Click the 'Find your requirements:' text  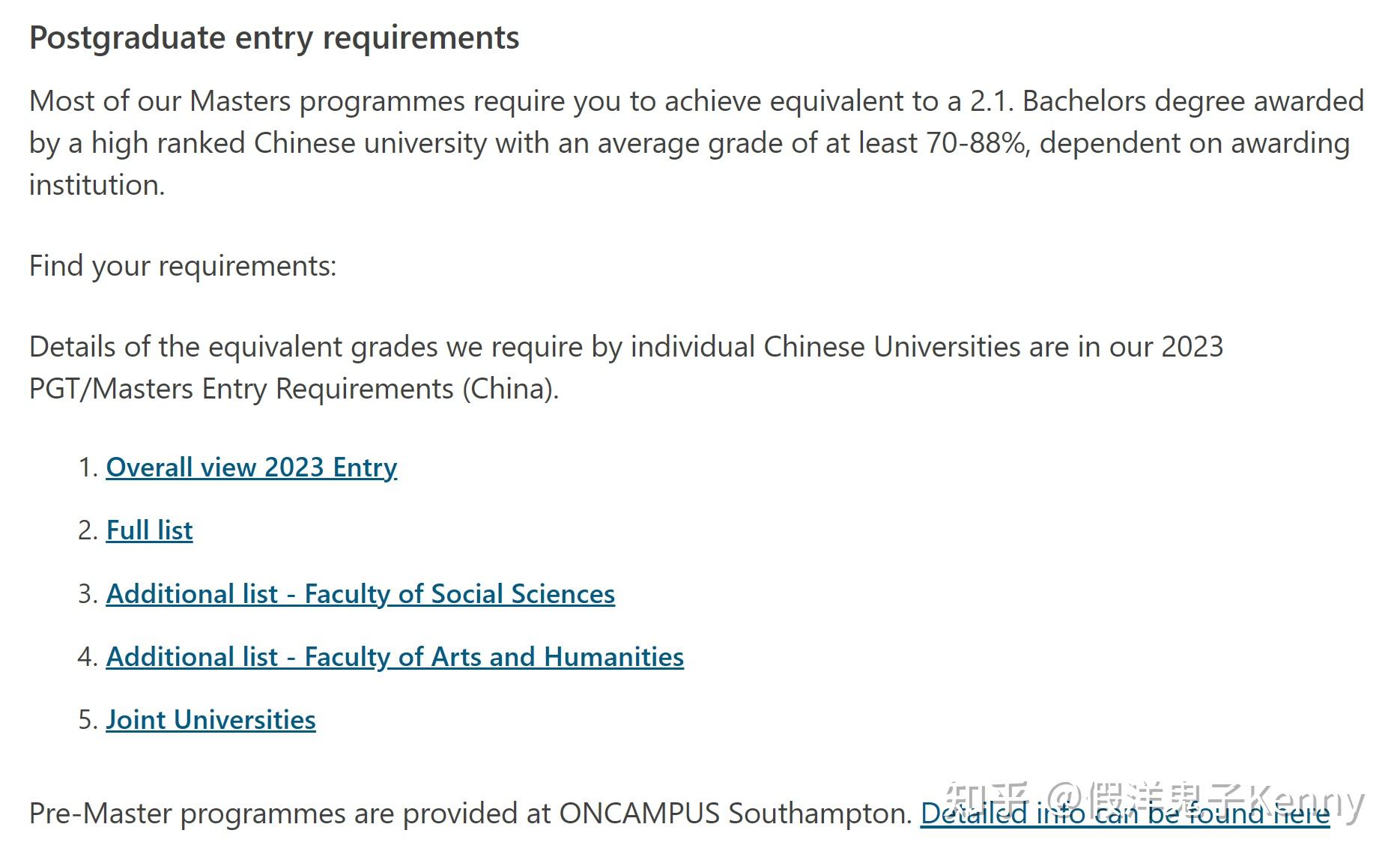pos(183,266)
